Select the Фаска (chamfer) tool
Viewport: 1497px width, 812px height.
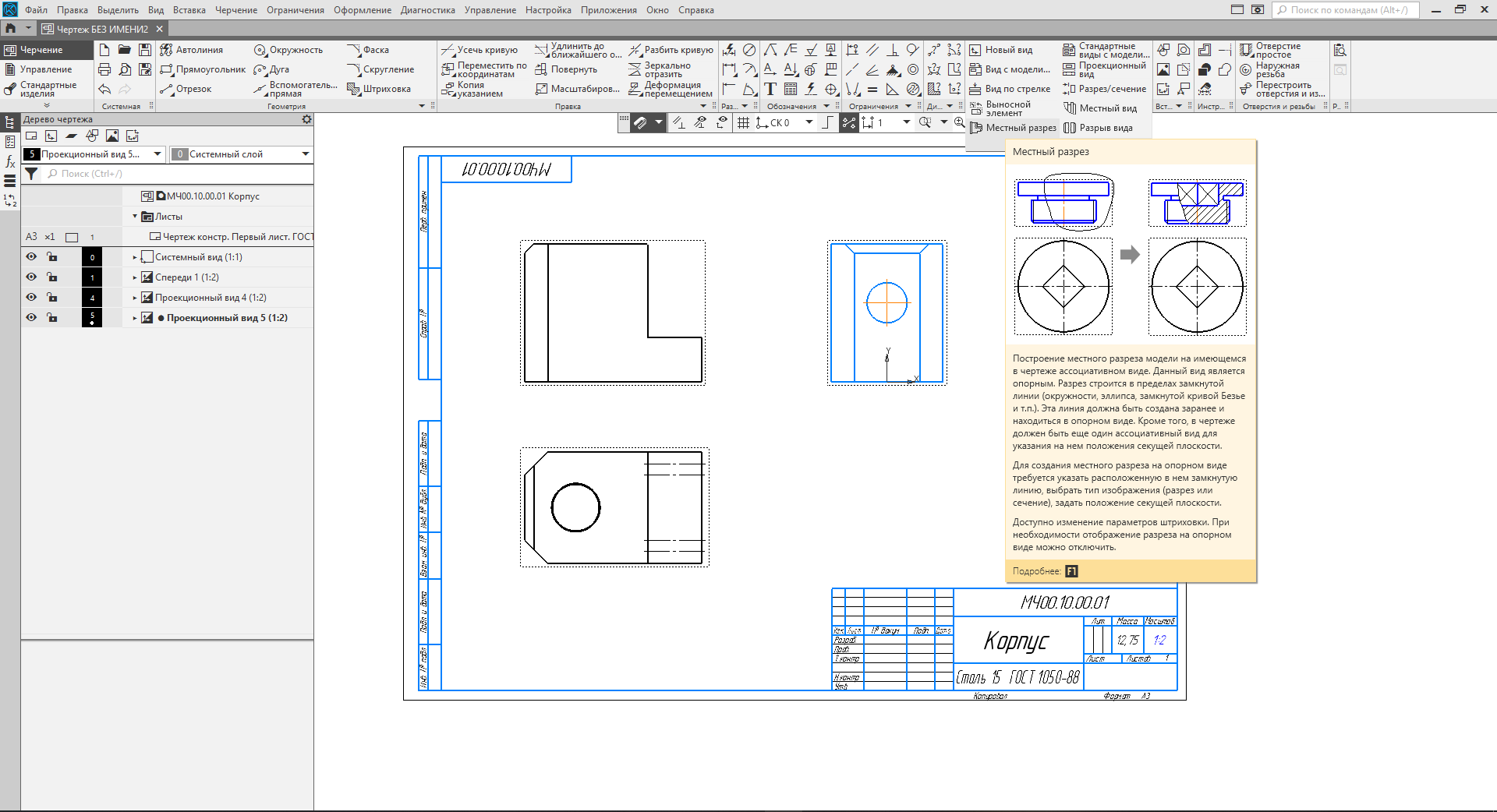point(368,50)
